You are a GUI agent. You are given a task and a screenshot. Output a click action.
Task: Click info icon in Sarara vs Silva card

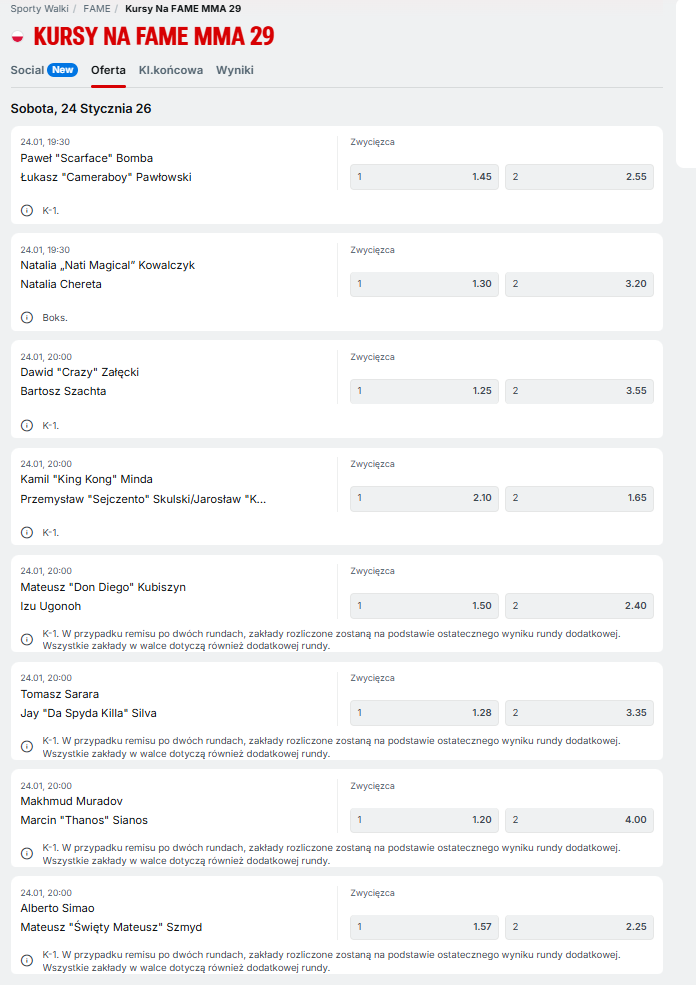tap(27, 746)
